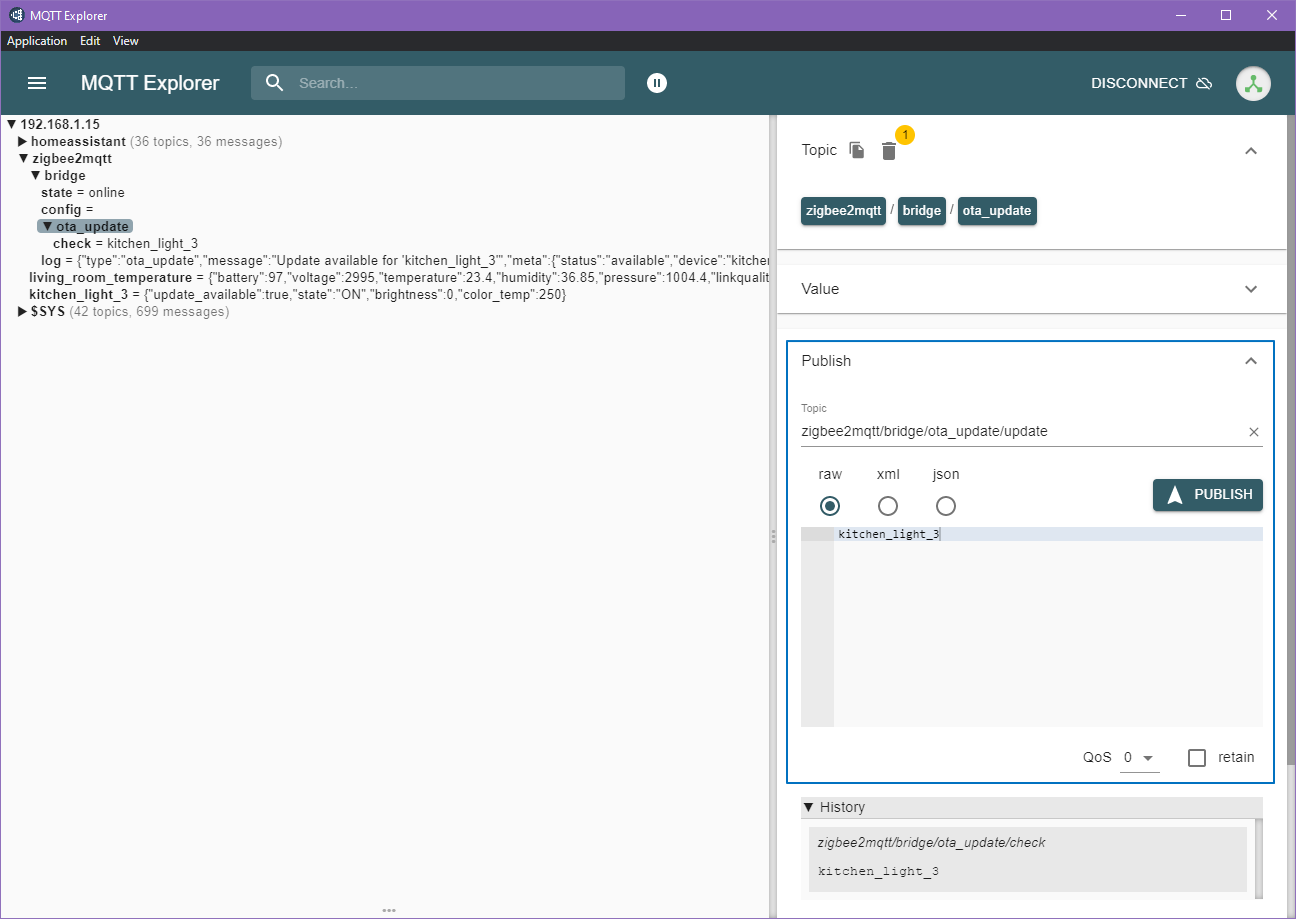
Task: Pause updates with the pause button
Action: tap(656, 83)
